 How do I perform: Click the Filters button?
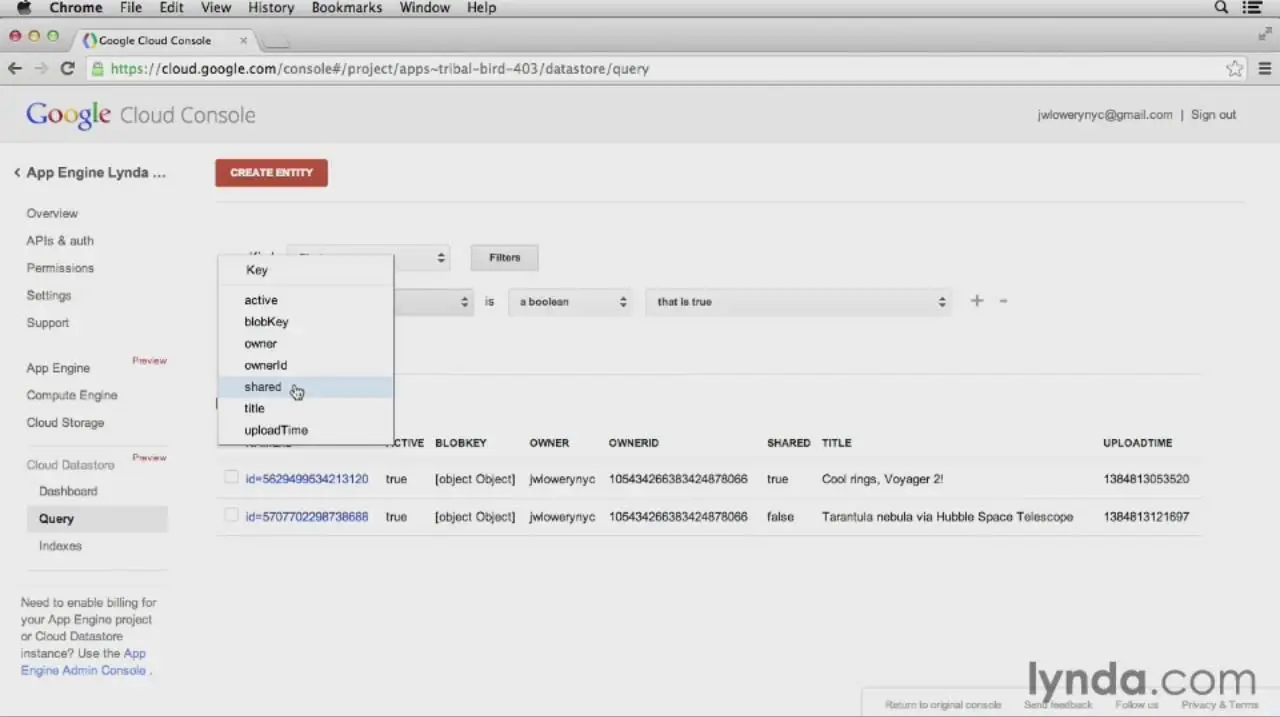[505, 257]
